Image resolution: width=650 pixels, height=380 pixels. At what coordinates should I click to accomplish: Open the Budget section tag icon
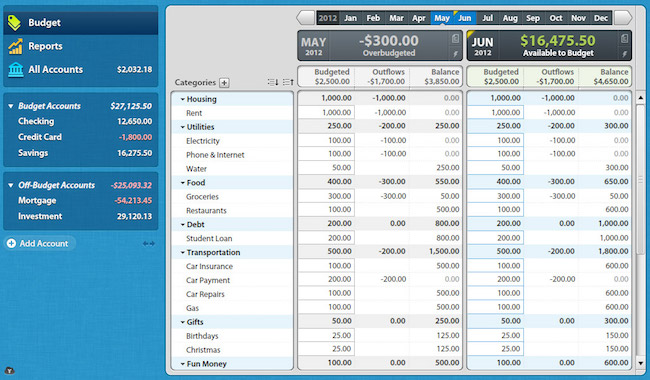14,23
